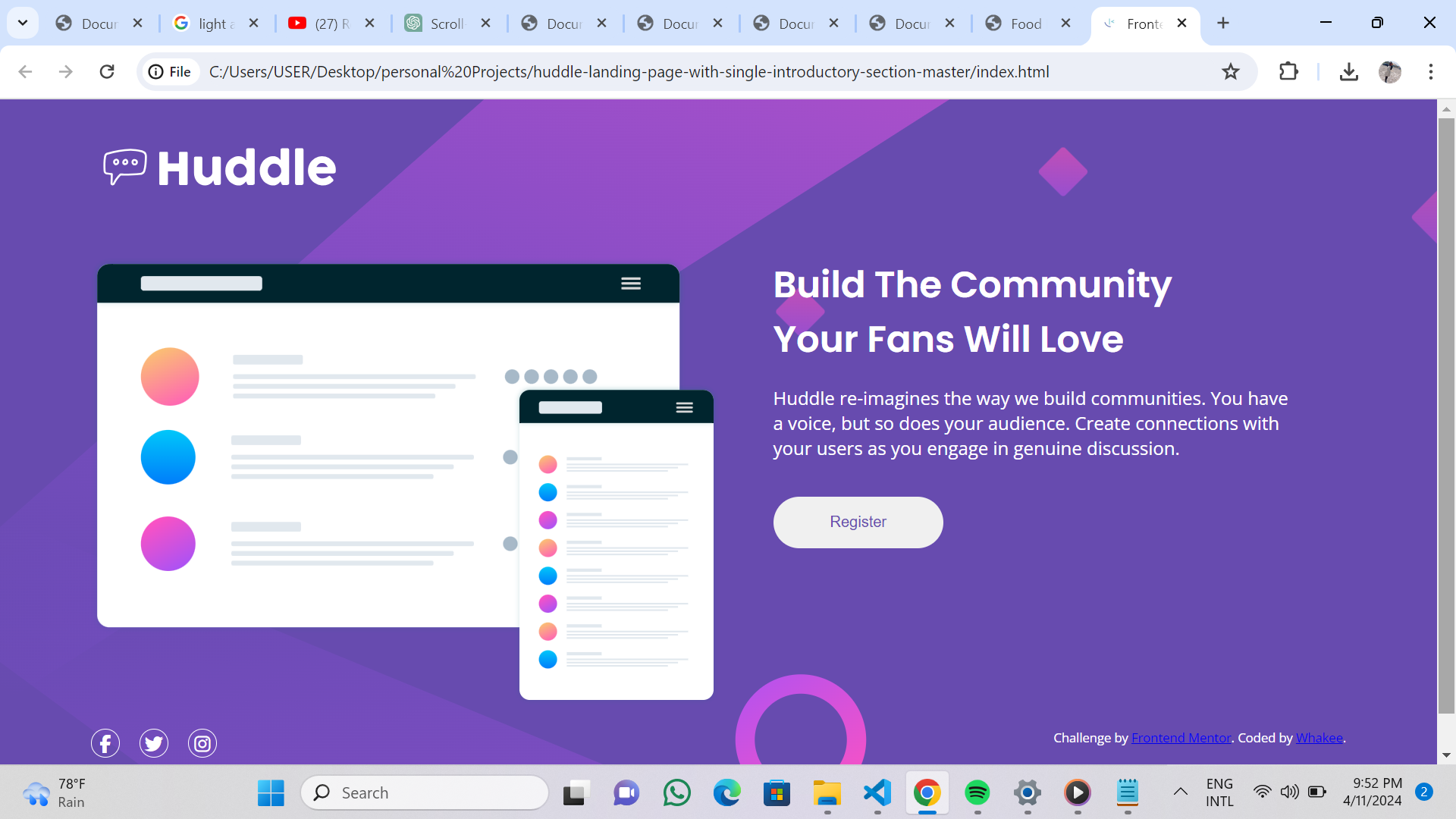Open the Facebook social icon
1456x819 pixels.
click(x=105, y=743)
